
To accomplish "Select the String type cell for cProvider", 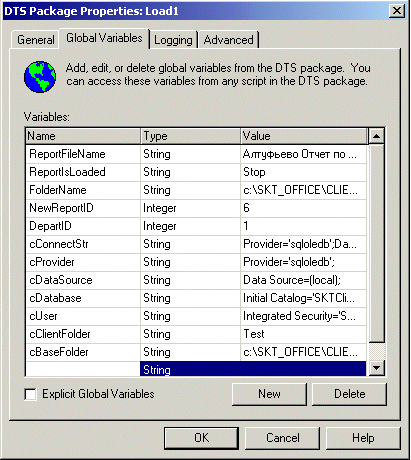I will click(190, 262).
